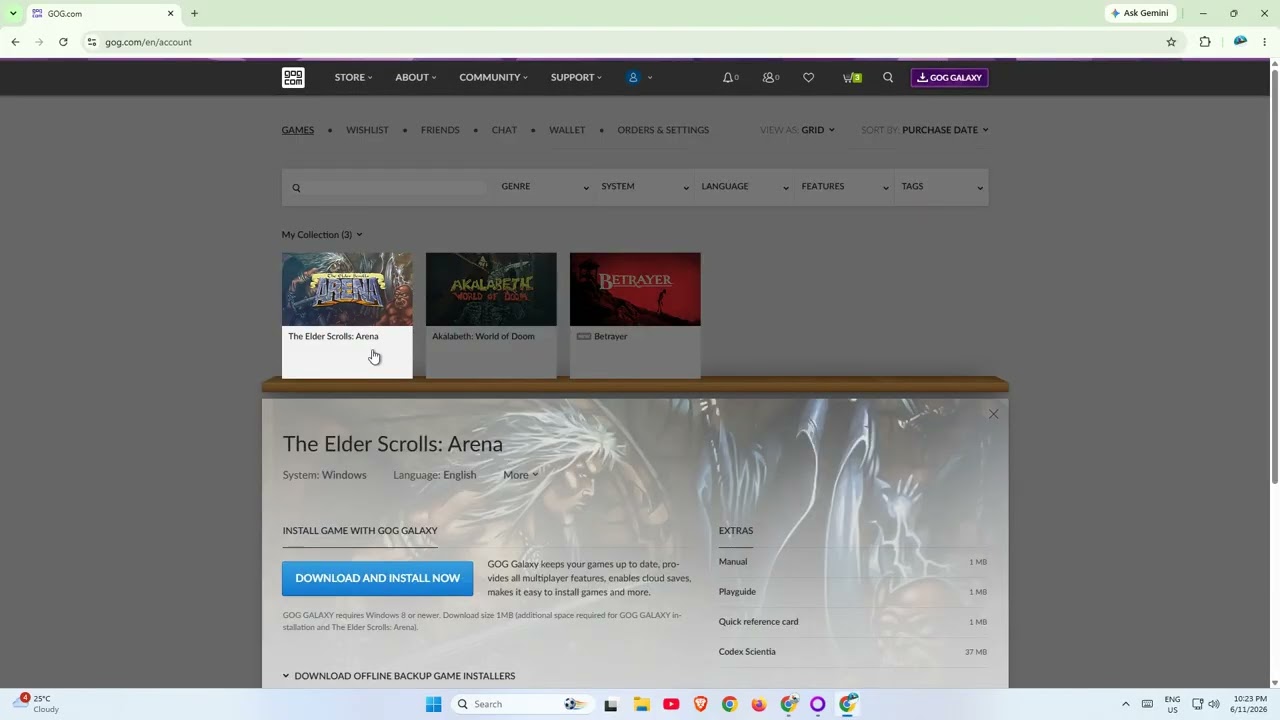Viewport: 1280px width, 720px height.
Task: Open the TAGS filter dropdown
Action: pos(942,187)
